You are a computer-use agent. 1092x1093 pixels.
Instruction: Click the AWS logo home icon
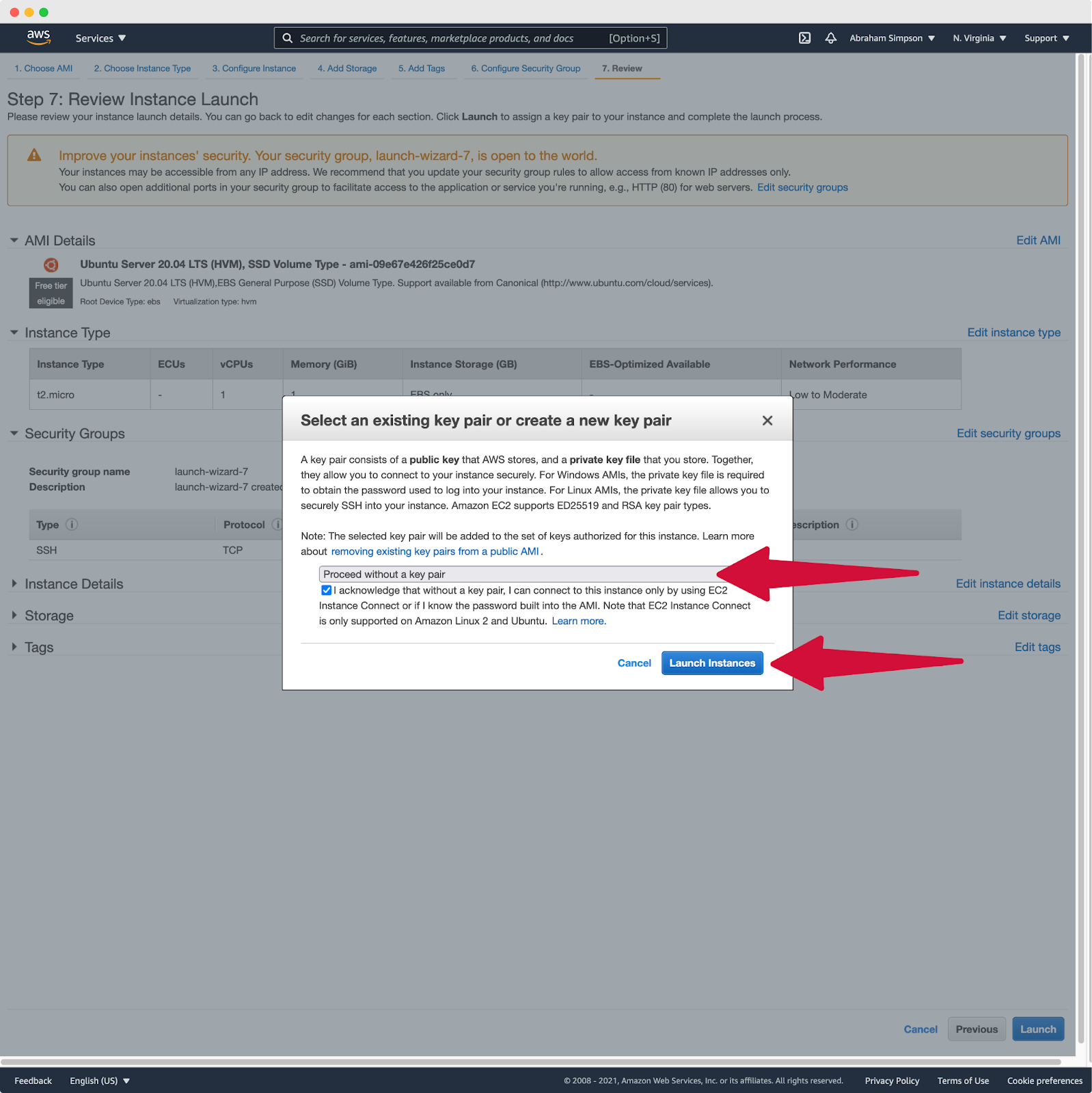pyautogui.click(x=39, y=38)
